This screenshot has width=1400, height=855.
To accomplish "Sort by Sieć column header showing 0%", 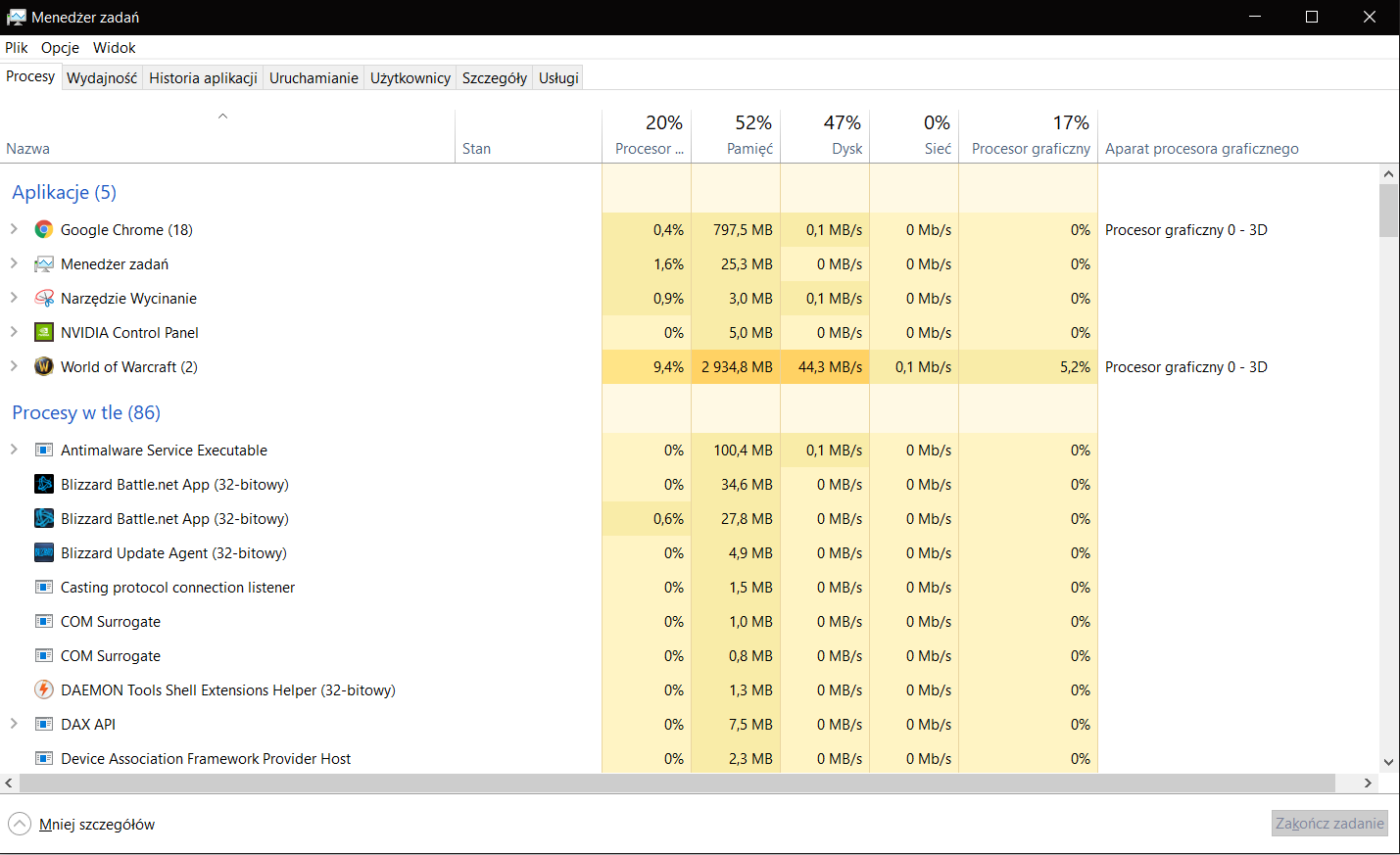I will [914, 135].
